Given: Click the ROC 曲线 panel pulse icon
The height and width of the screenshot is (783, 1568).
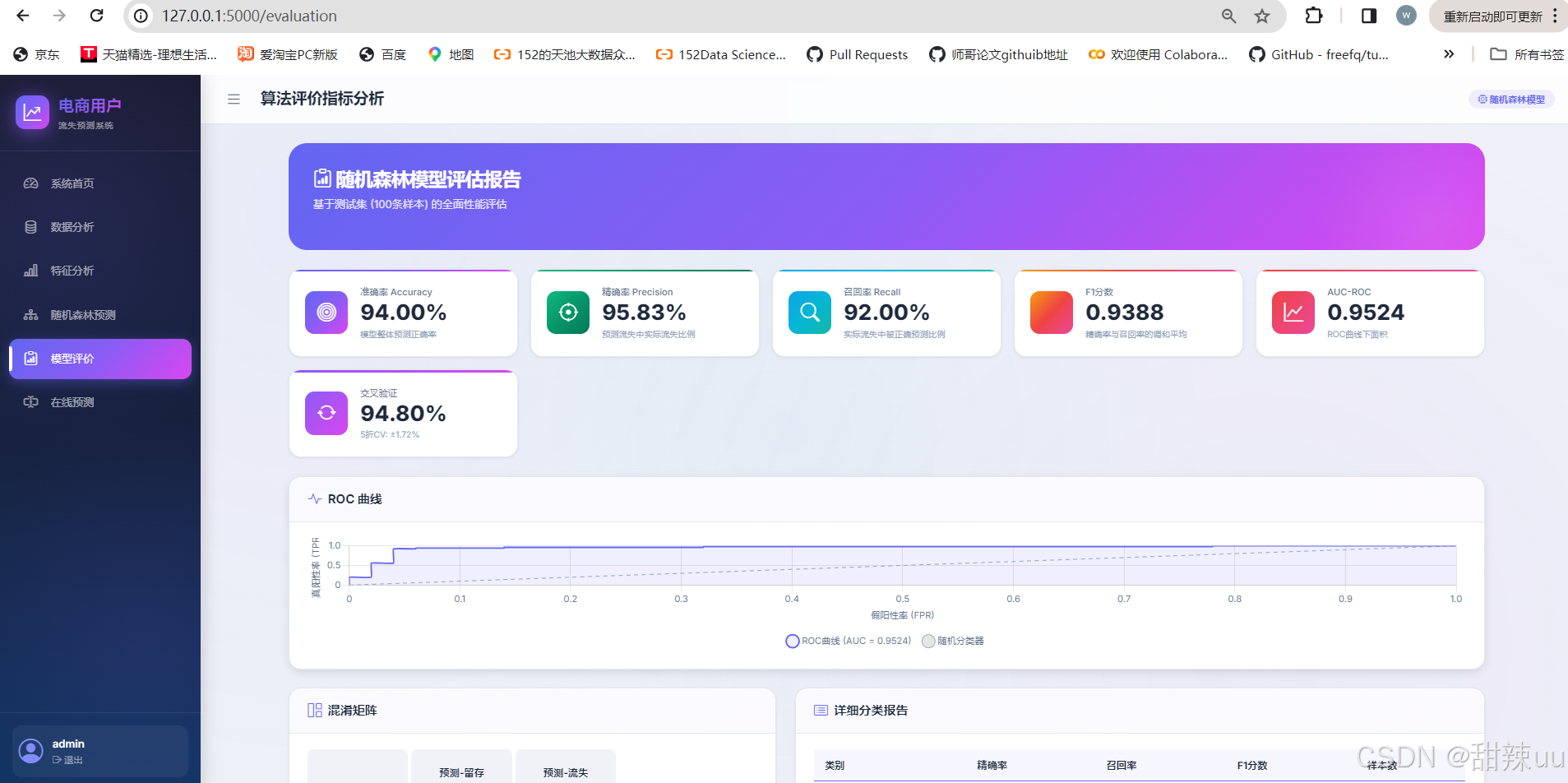Looking at the screenshot, I should [315, 498].
